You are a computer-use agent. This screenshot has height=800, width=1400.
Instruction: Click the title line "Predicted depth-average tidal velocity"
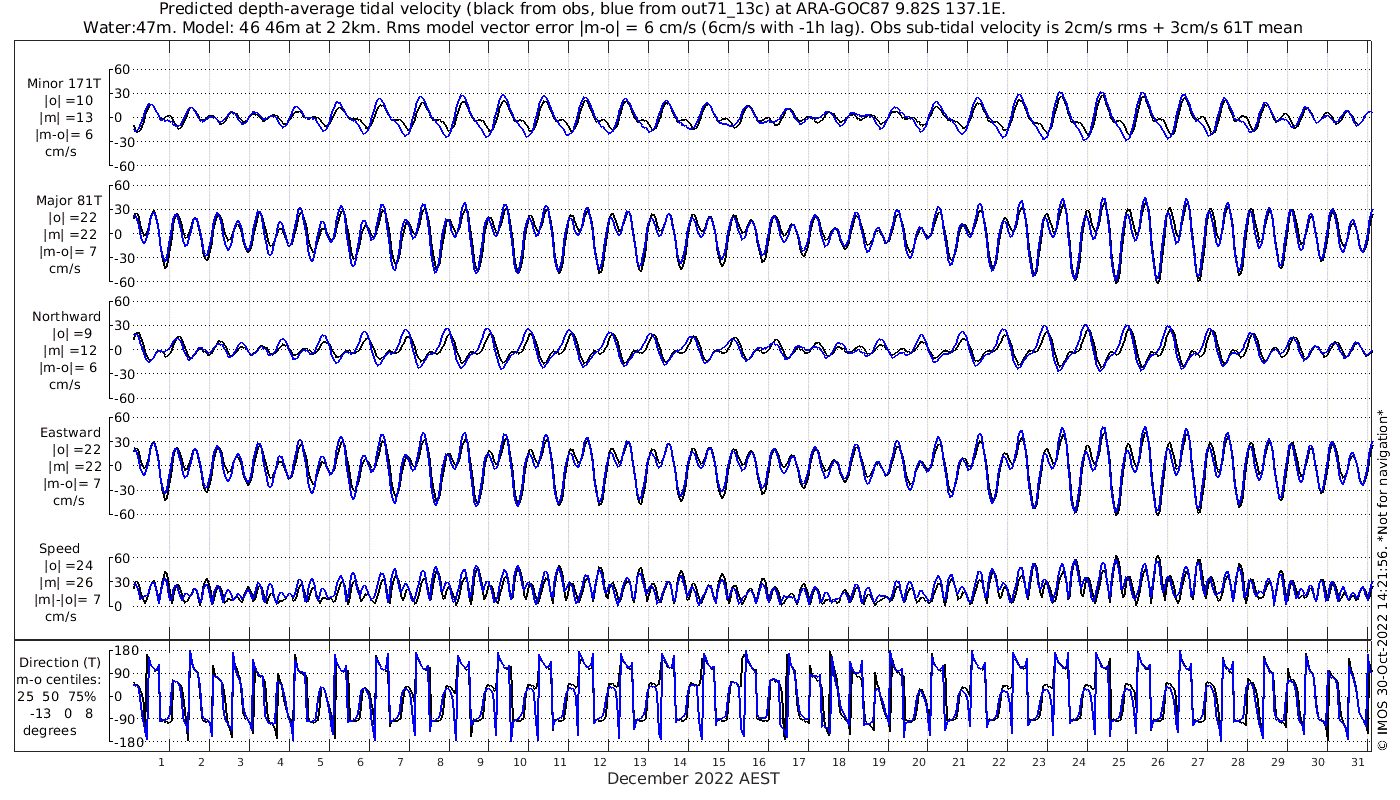tap(582, 9)
